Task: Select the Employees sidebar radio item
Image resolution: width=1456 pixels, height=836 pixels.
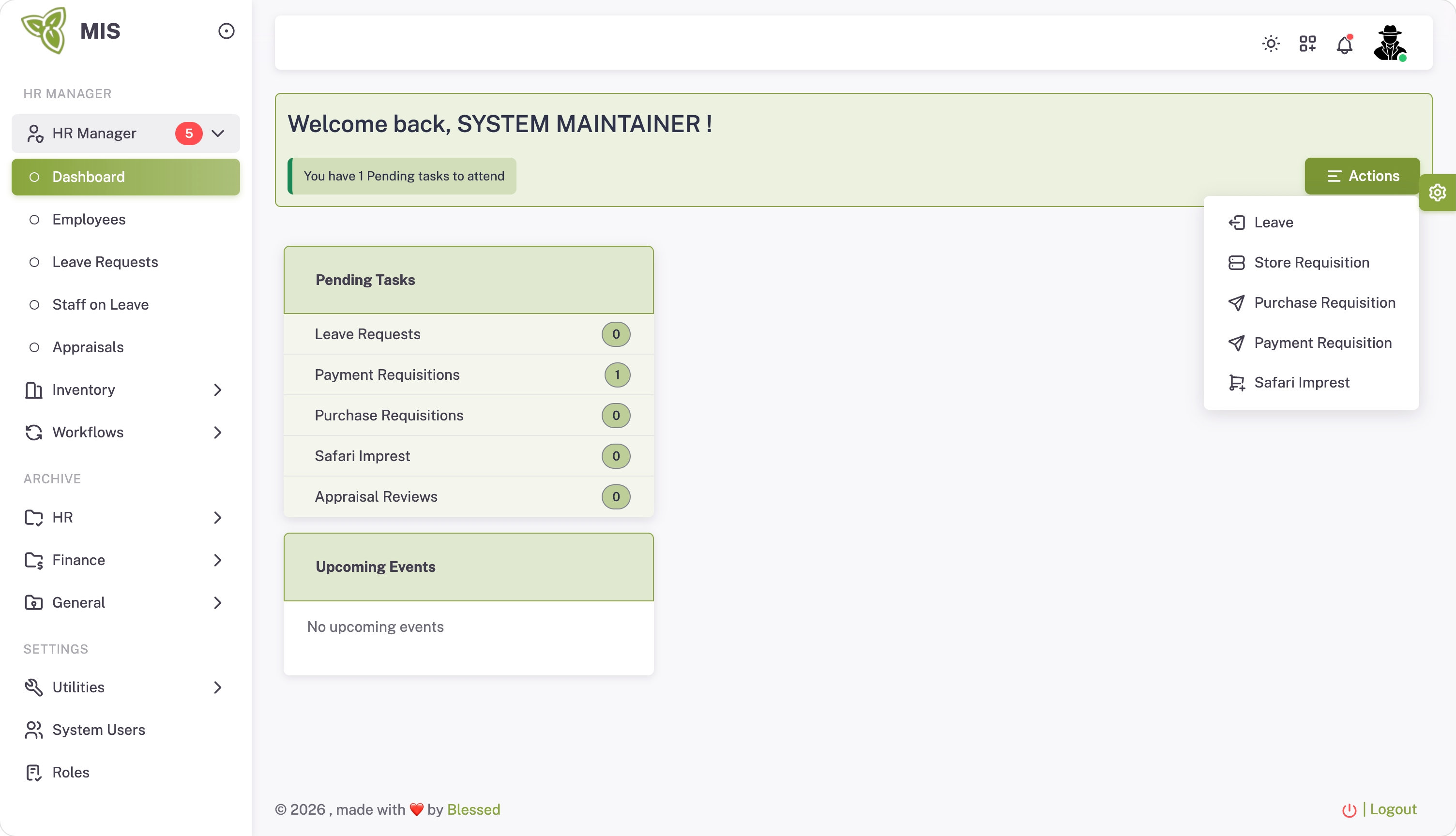Action: coord(89,219)
